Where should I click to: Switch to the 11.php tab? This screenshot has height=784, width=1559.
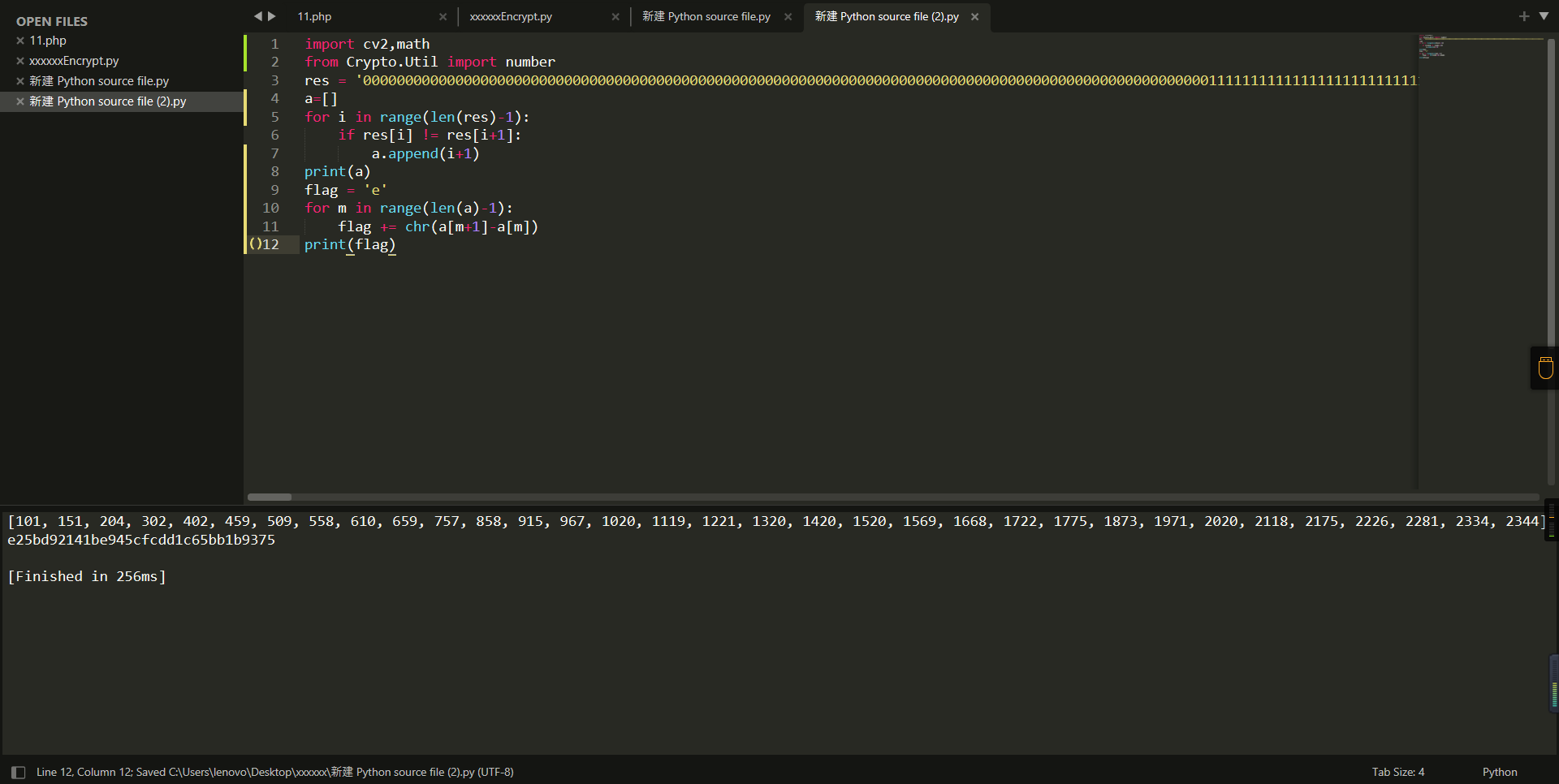[314, 16]
